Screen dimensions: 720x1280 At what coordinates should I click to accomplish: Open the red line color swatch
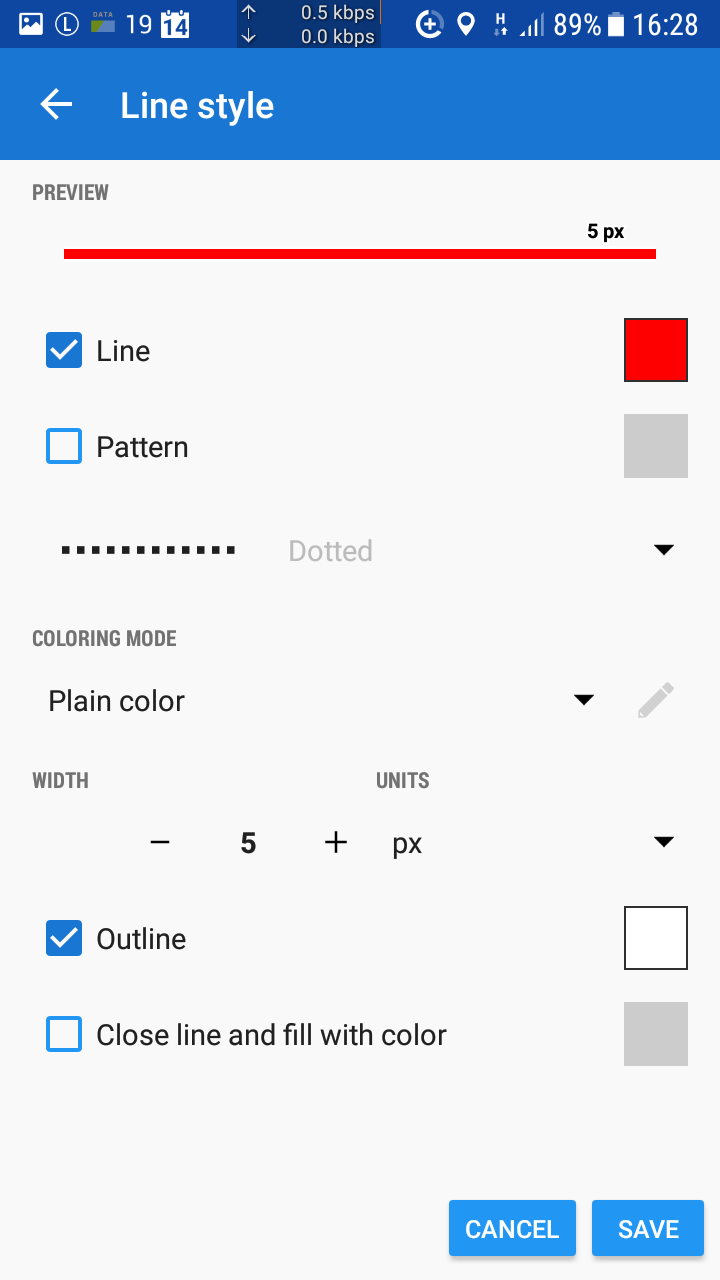click(656, 350)
